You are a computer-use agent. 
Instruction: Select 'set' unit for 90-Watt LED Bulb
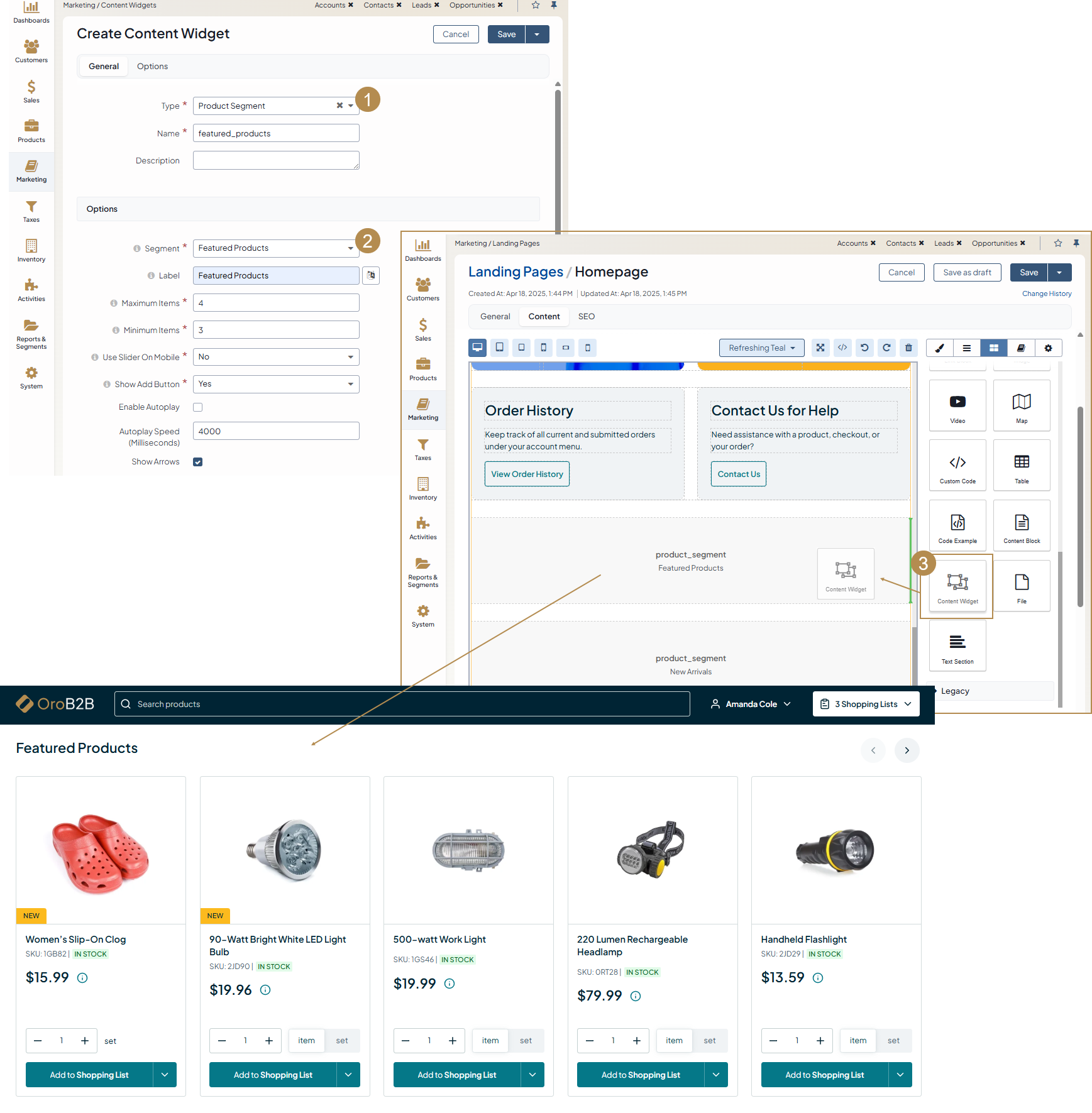point(342,1041)
